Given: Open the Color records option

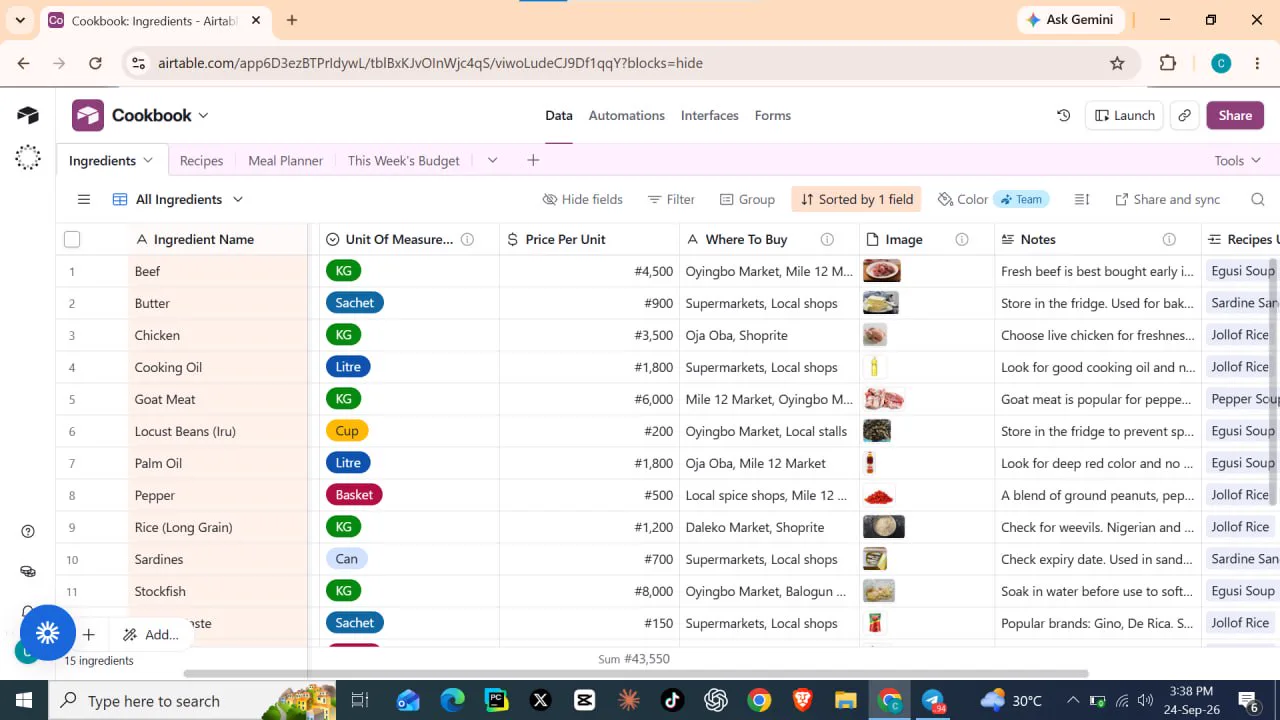Looking at the screenshot, I should click(963, 199).
